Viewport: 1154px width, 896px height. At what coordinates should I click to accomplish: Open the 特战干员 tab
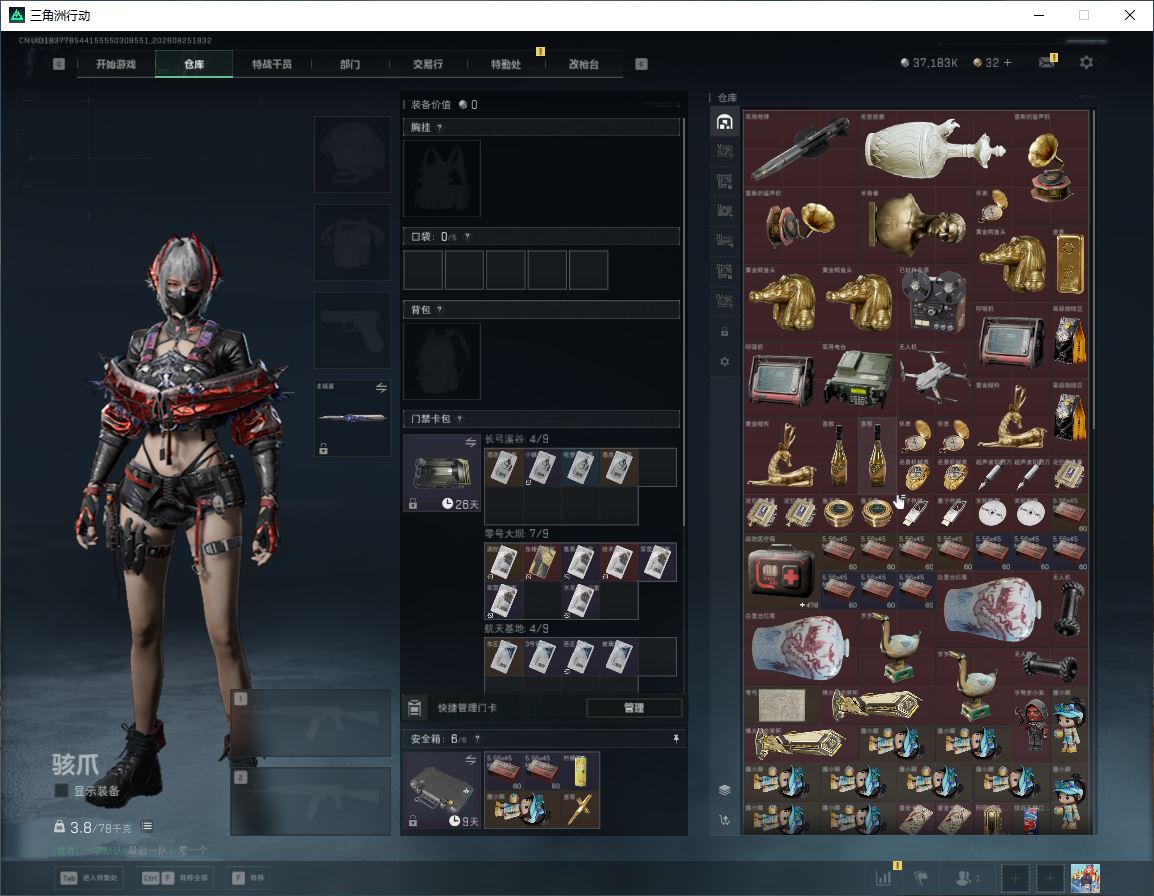tap(272, 64)
